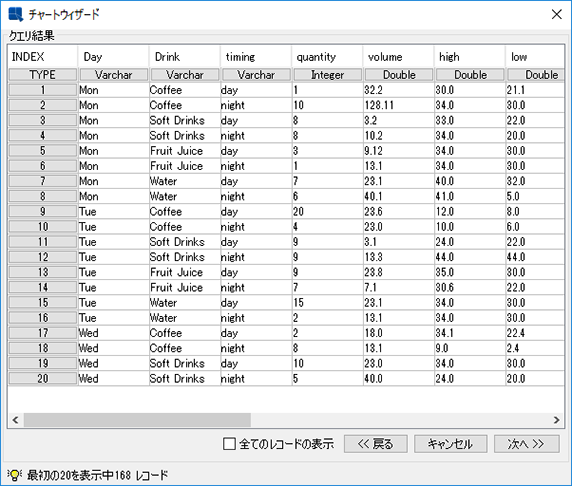Select row number 20 header
572x486 pixels.
pos(43,378)
